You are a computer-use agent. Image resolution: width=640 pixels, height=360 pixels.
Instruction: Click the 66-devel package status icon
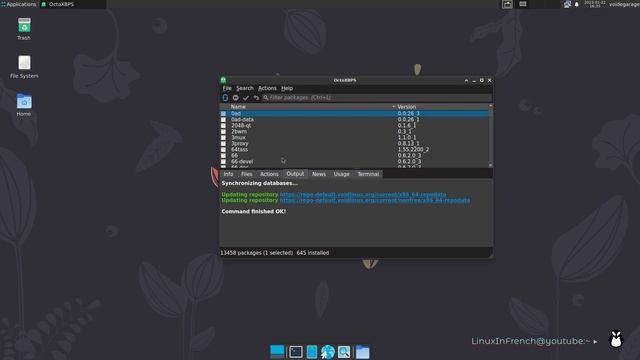click(x=223, y=161)
